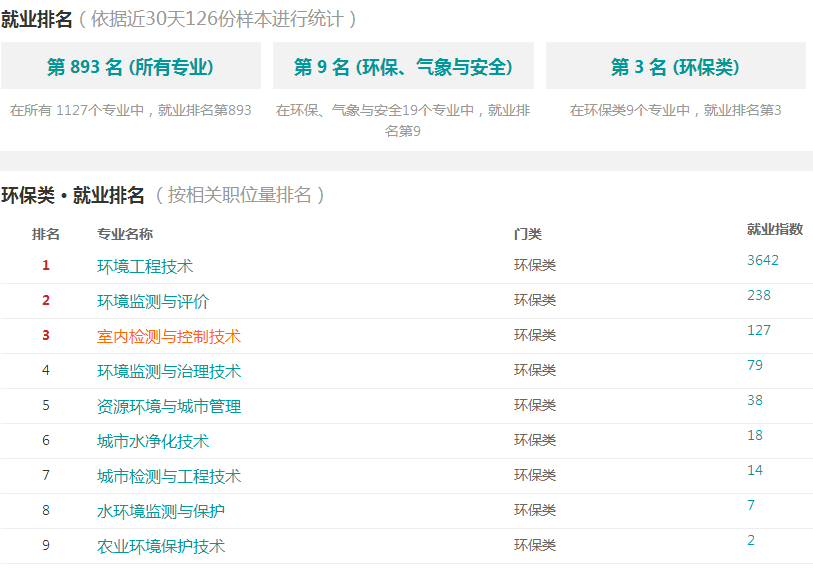Click employment index value 2
The width and height of the screenshot is (813, 569).
point(751,540)
